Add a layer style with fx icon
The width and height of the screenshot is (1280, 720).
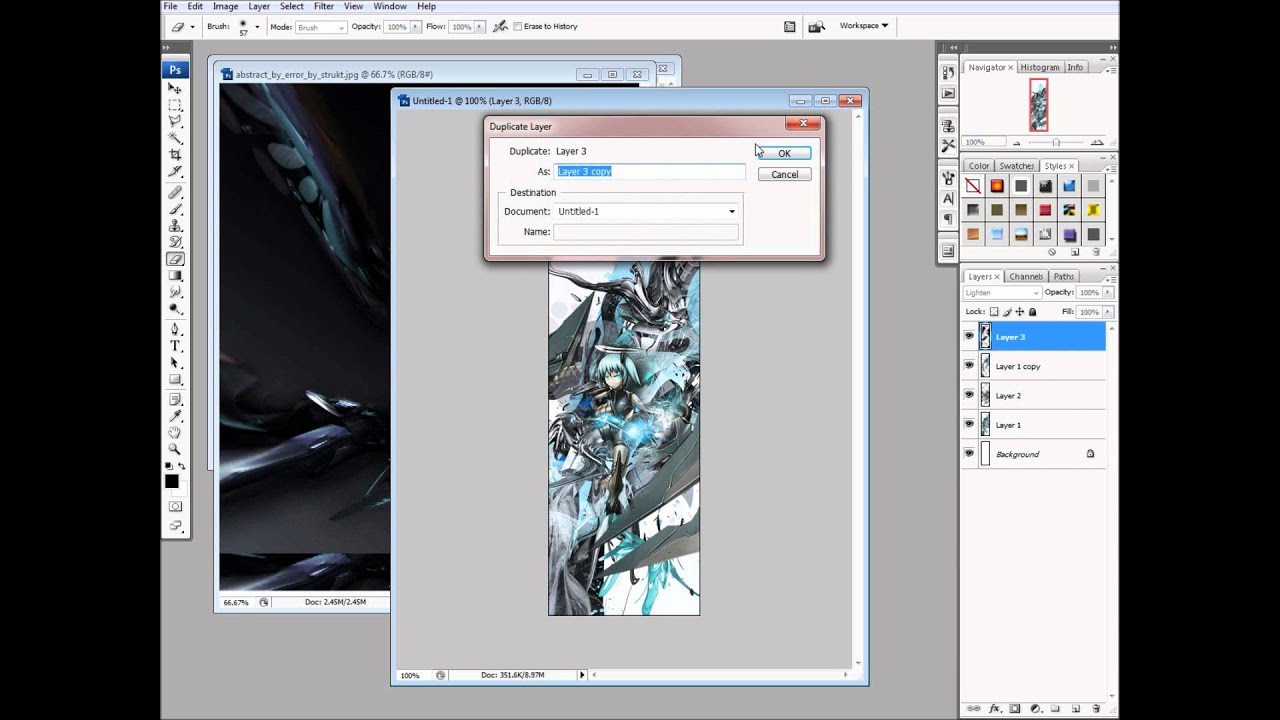point(994,708)
